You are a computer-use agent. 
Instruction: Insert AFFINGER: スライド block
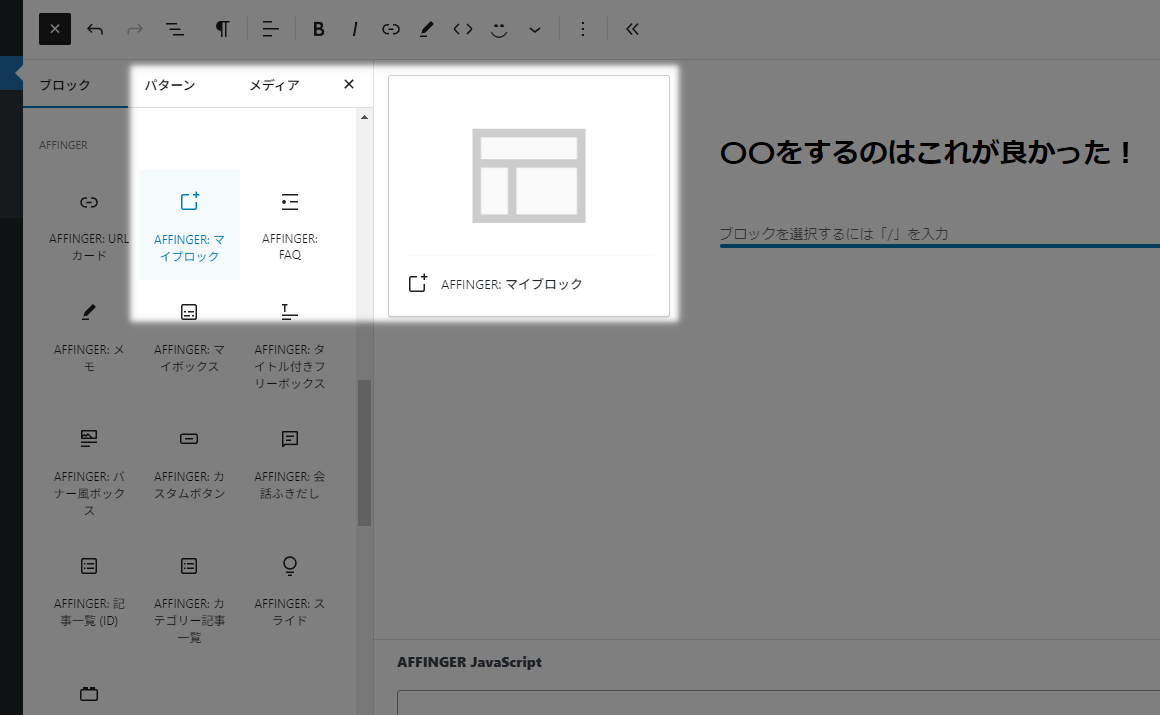pos(290,598)
